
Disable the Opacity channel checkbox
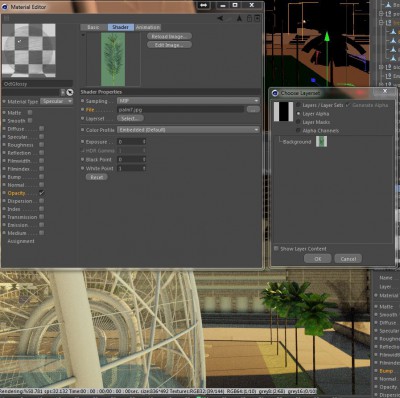pyautogui.click(x=41, y=193)
